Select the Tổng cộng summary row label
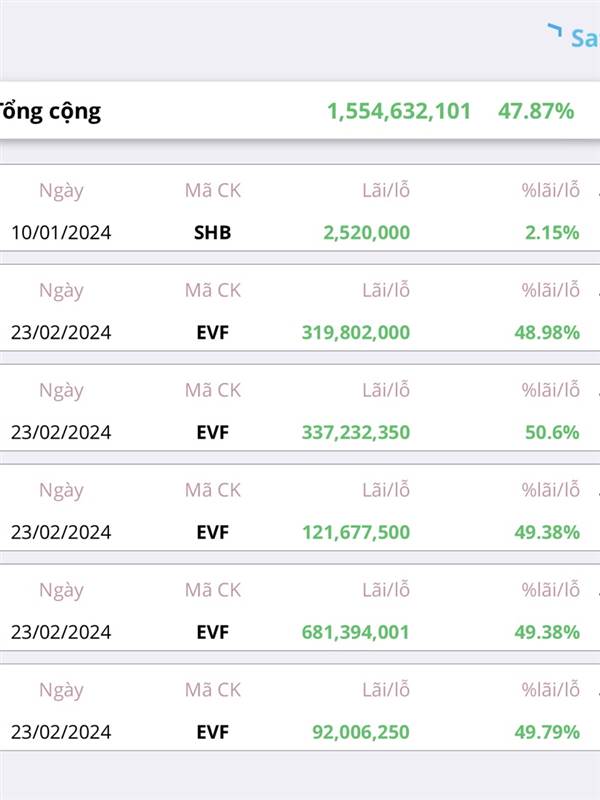This screenshot has height=800, width=600. (x=50, y=112)
